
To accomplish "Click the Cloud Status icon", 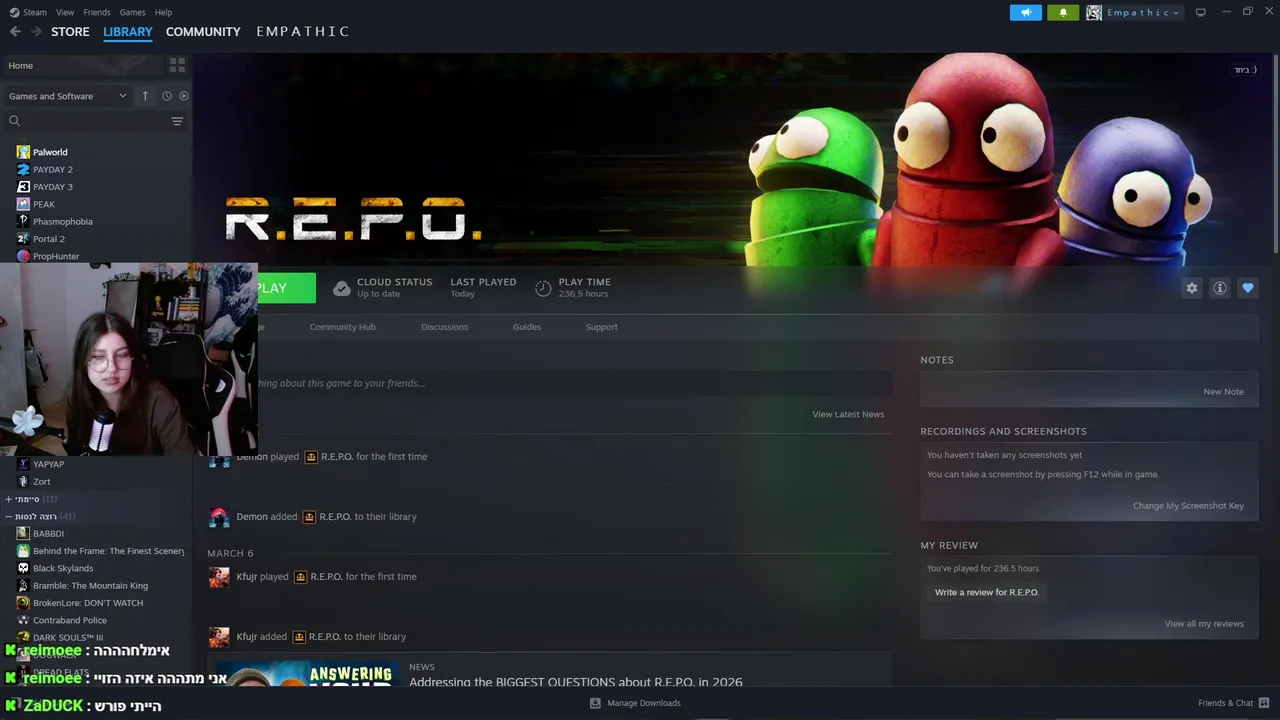I will [x=342, y=288].
